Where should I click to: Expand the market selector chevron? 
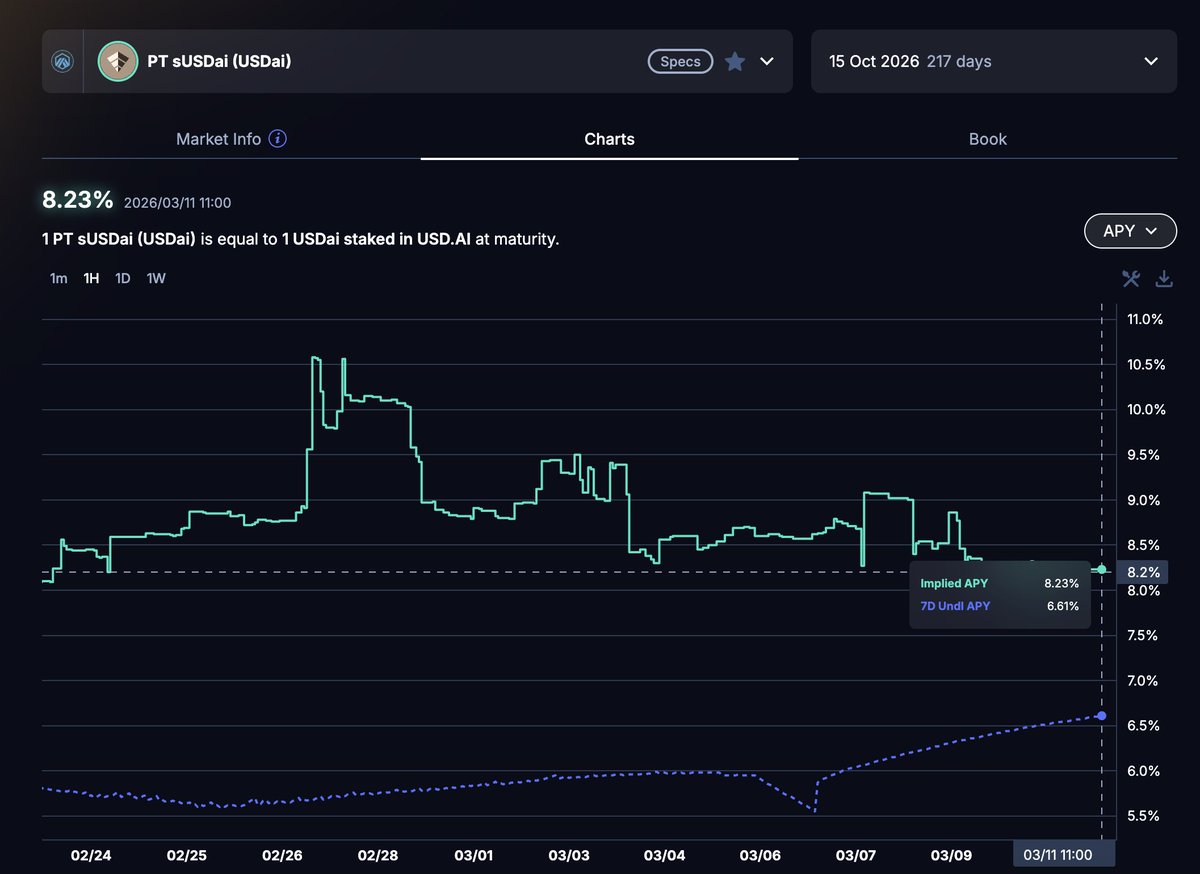click(x=766, y=61)
